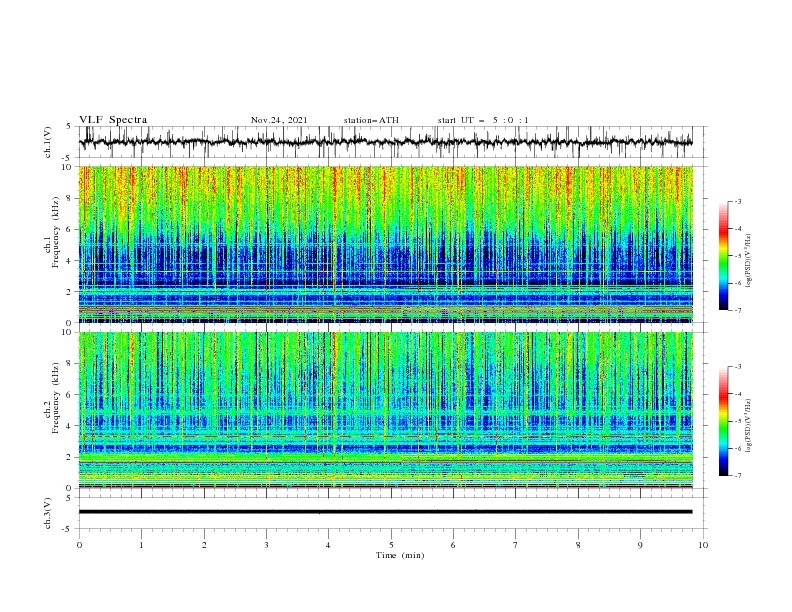Click the ch.3 flat black waveform band
Screen dimensions: 792x612
[385, 512]
